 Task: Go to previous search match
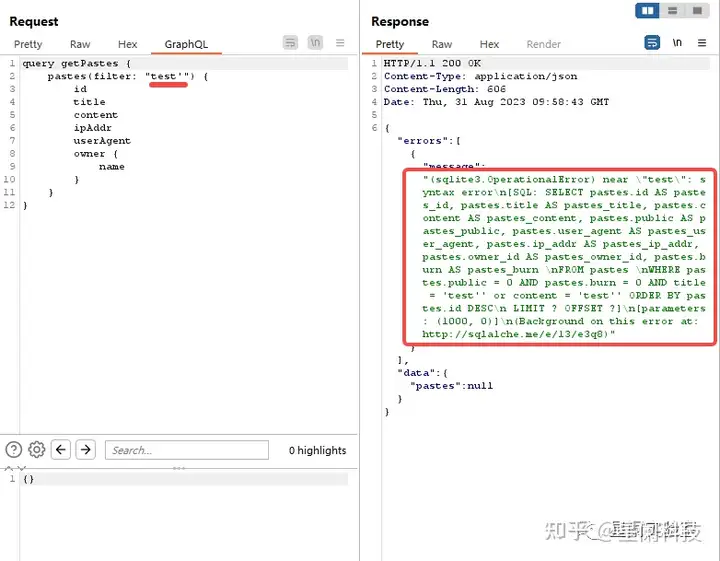(61, 449)
